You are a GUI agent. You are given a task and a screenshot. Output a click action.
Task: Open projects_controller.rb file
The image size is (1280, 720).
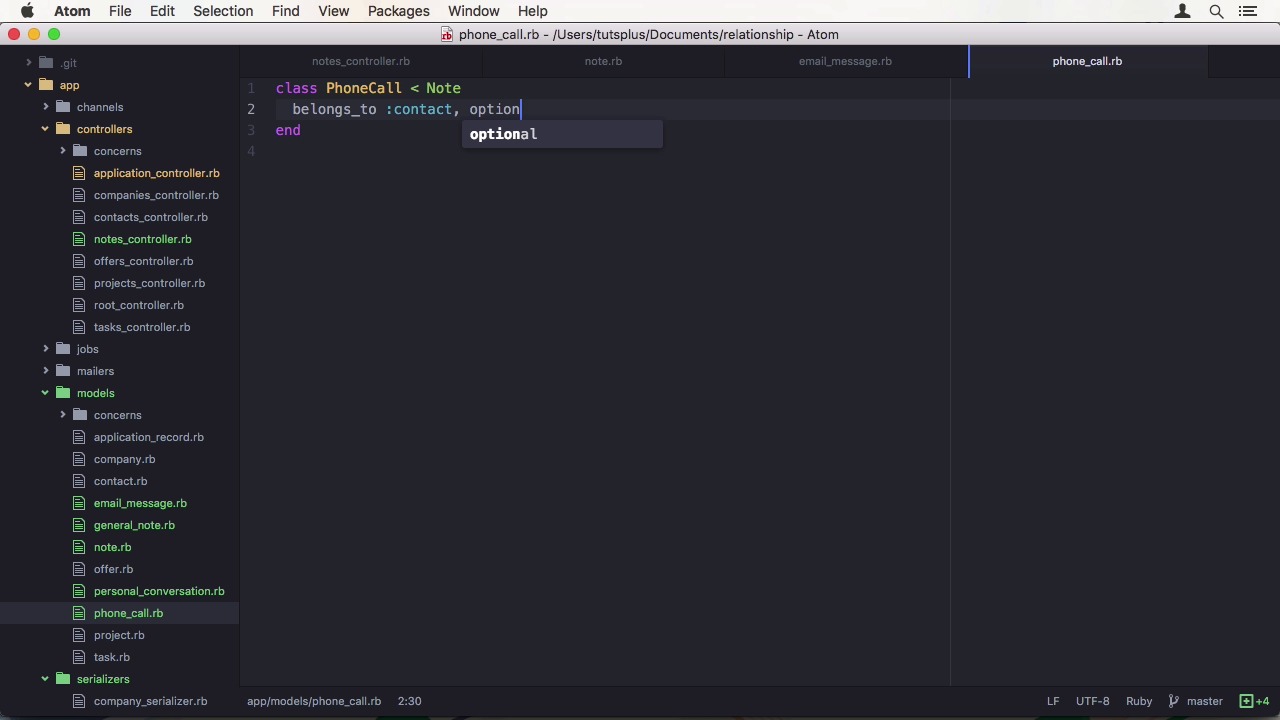[x=149, y=283]
